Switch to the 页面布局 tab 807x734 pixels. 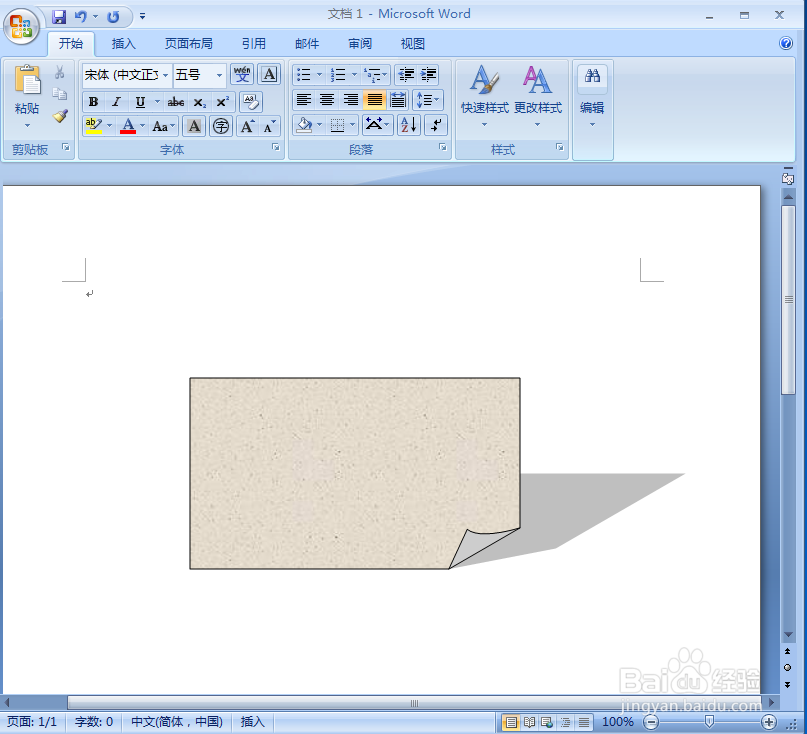(x=188, y=44)
